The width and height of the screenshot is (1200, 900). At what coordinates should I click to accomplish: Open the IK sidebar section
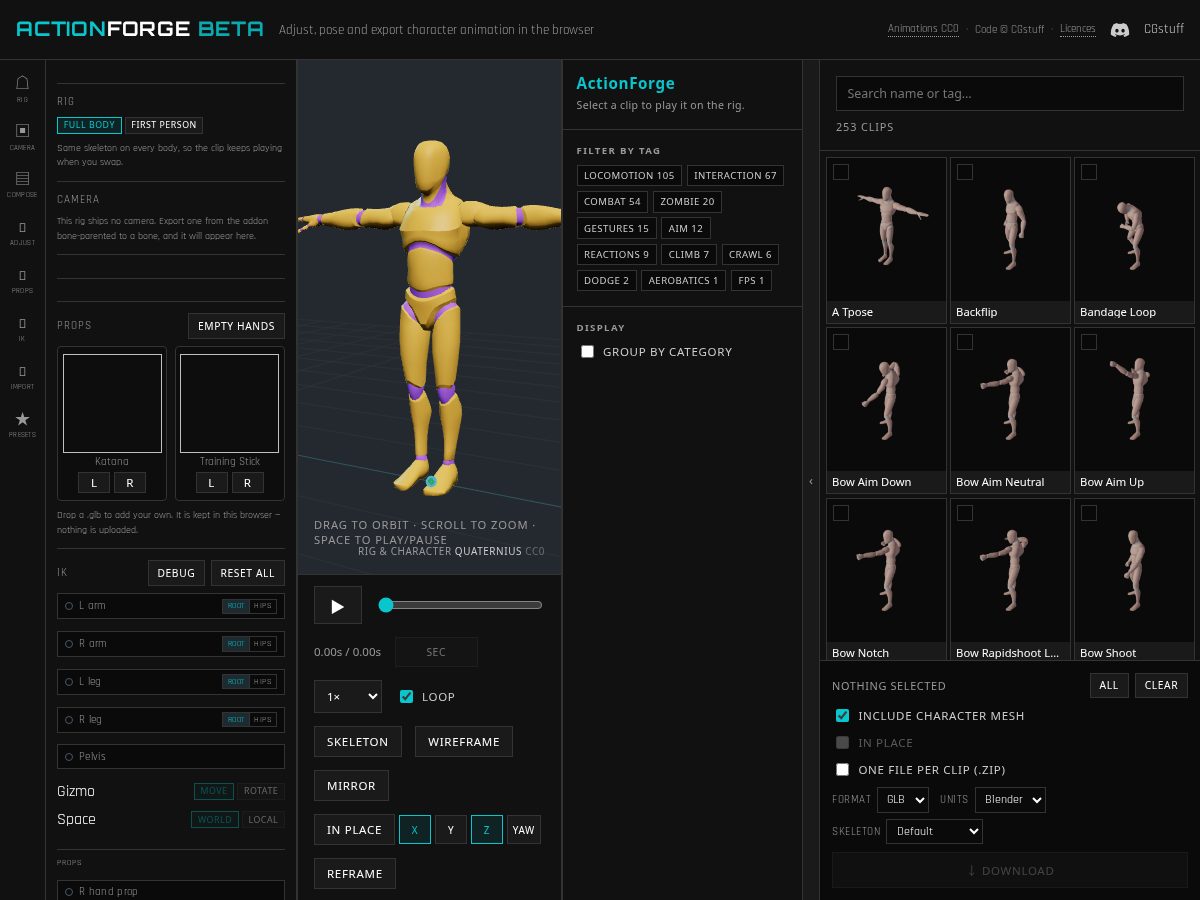pos(22,328)
